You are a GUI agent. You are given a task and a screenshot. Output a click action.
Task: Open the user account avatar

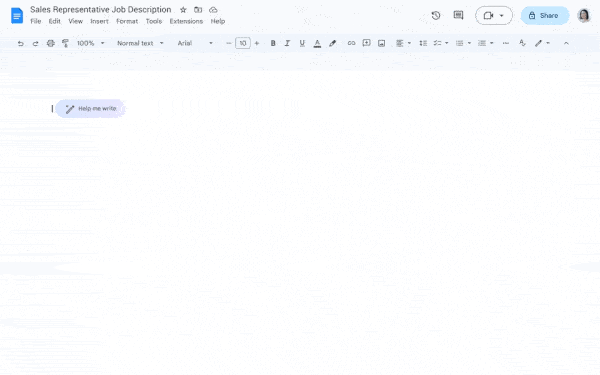584,16
